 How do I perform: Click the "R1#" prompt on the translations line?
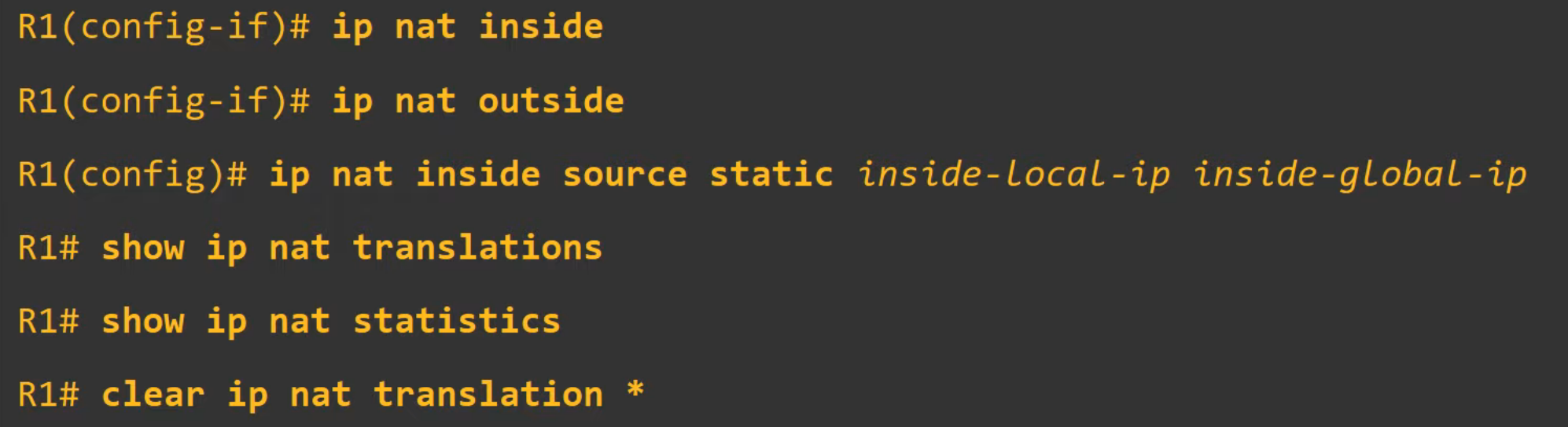pos(48,248)
